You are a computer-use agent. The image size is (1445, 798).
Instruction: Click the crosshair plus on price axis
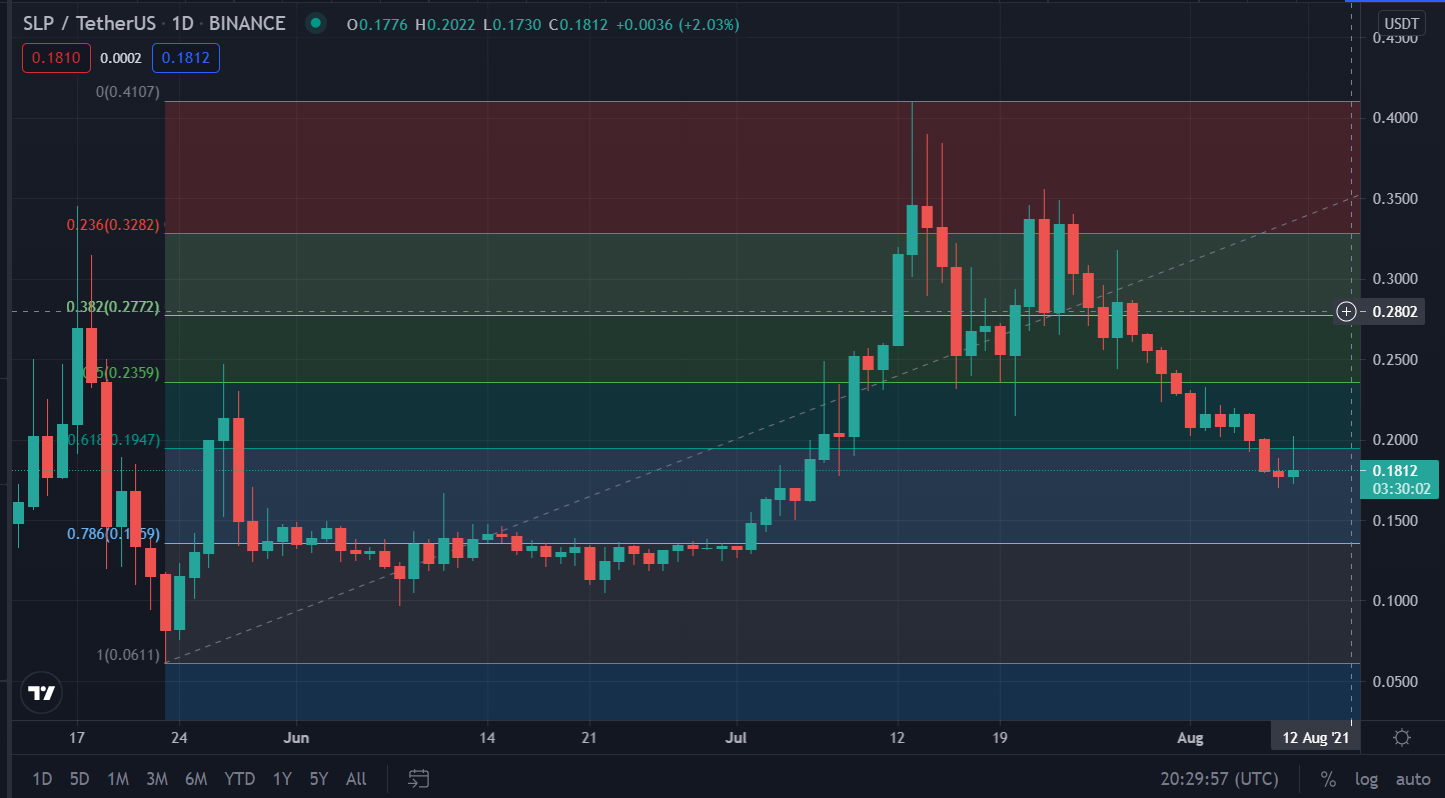(x=1346, y=312)
